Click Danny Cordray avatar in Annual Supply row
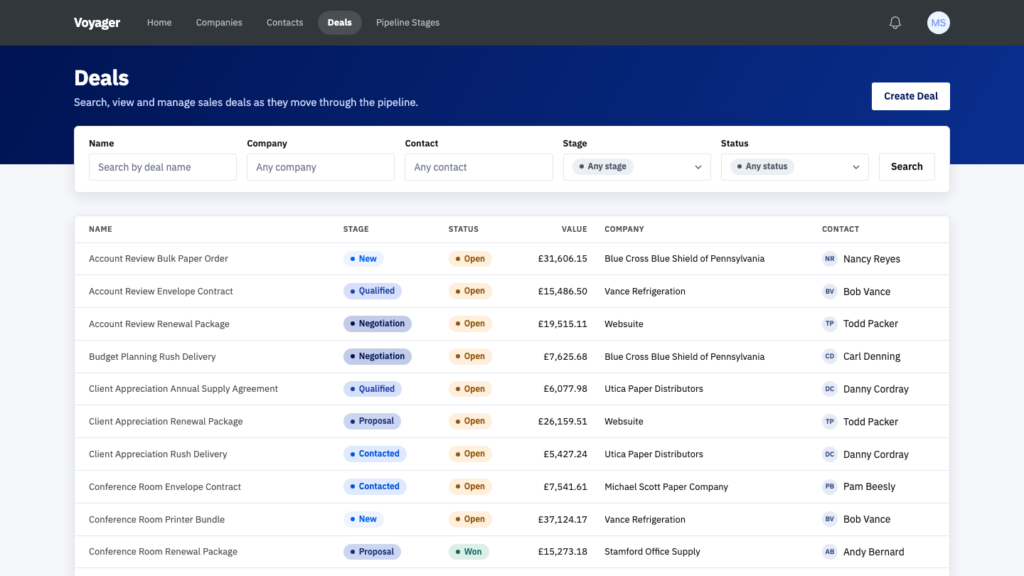Screen dimensions: 1024x576 (x=829, y=389)
